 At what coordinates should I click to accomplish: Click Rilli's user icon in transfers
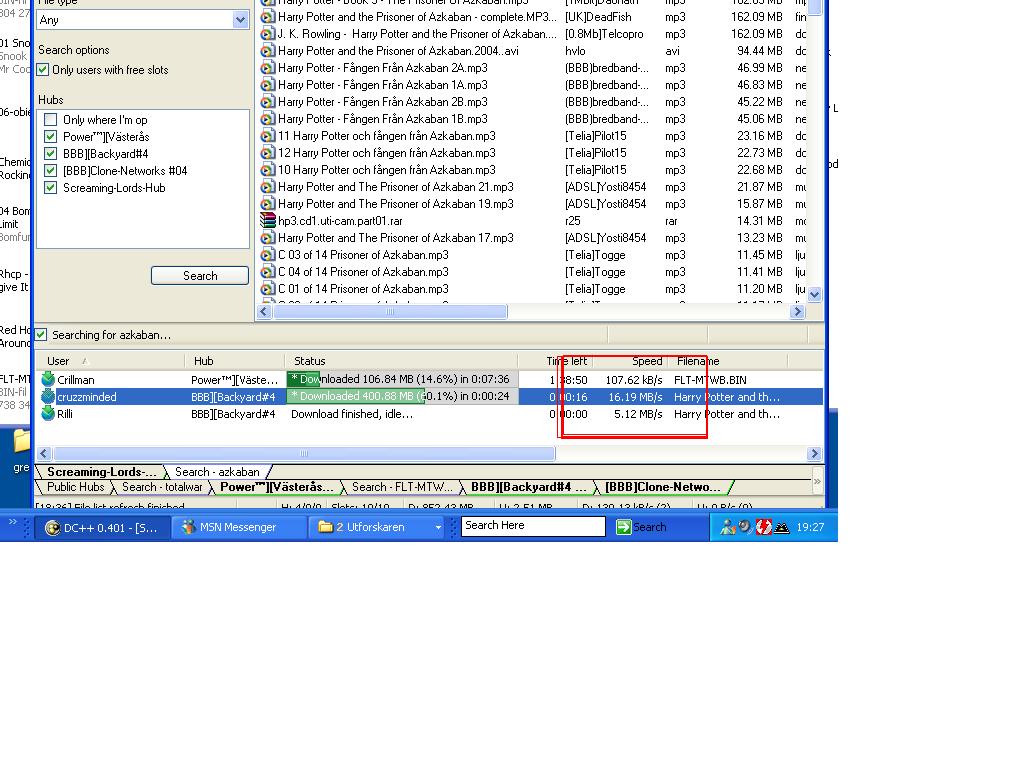48,413
